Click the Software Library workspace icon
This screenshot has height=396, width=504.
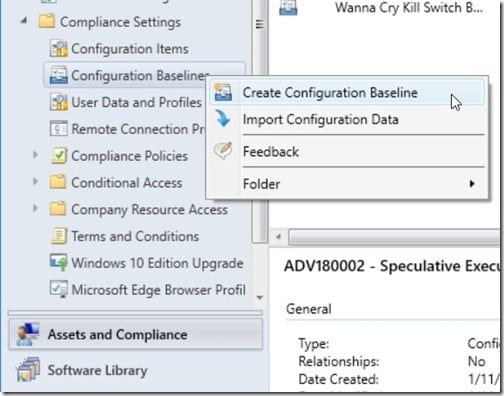(x=28, y=370)
